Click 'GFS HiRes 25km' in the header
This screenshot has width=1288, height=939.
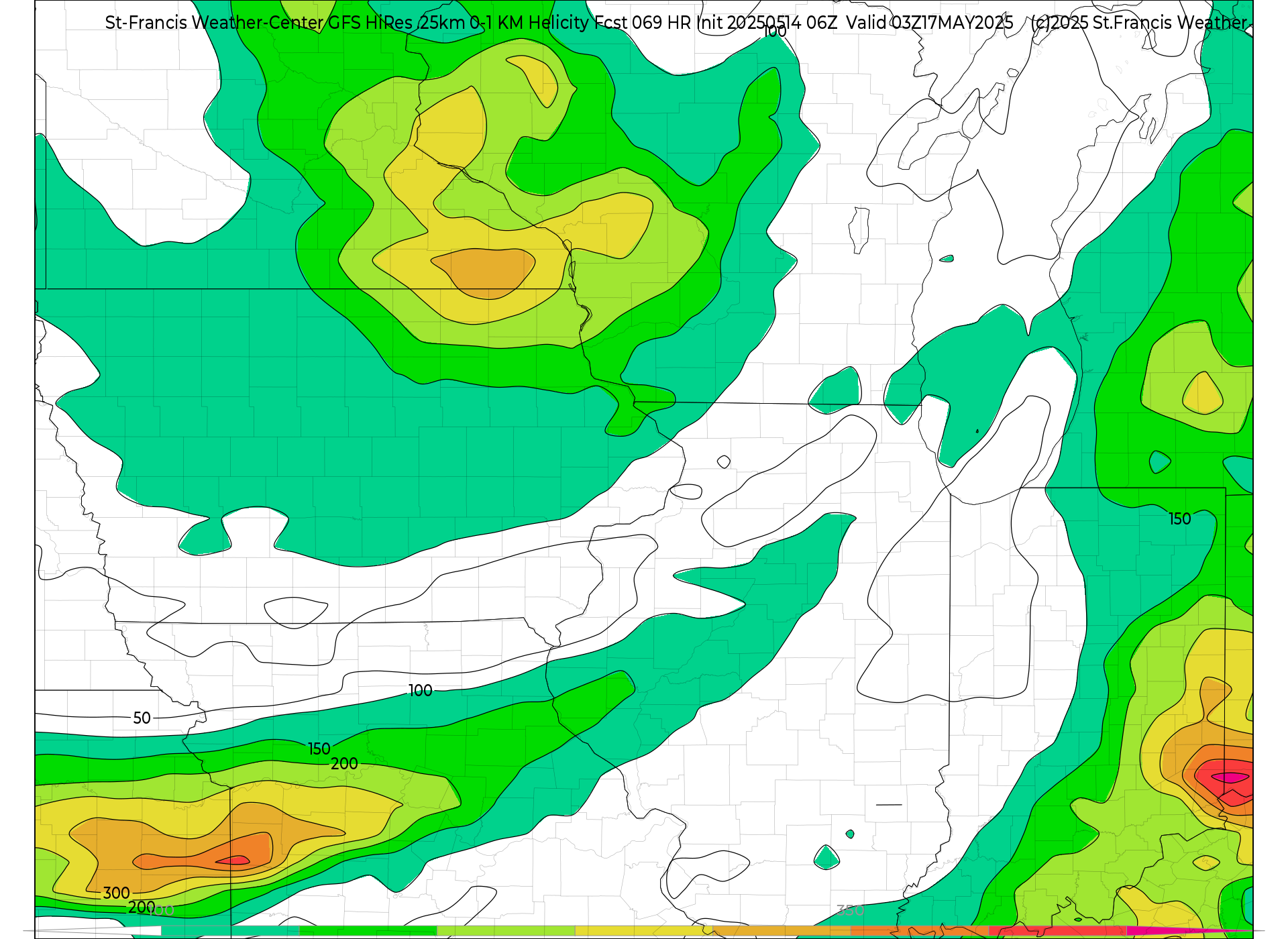click(396, 23)
